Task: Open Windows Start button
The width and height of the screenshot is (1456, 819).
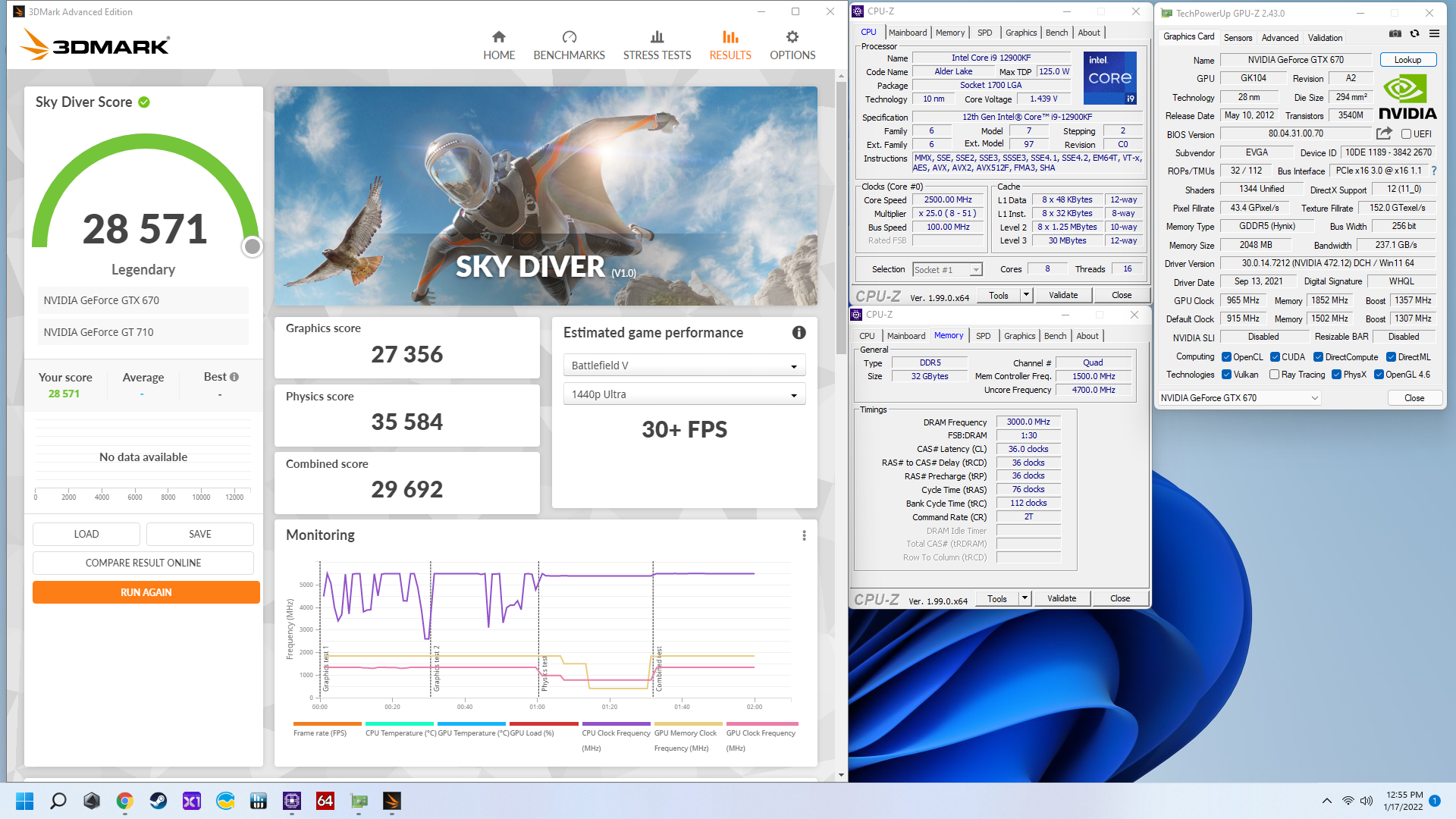Action: (25, 801)
